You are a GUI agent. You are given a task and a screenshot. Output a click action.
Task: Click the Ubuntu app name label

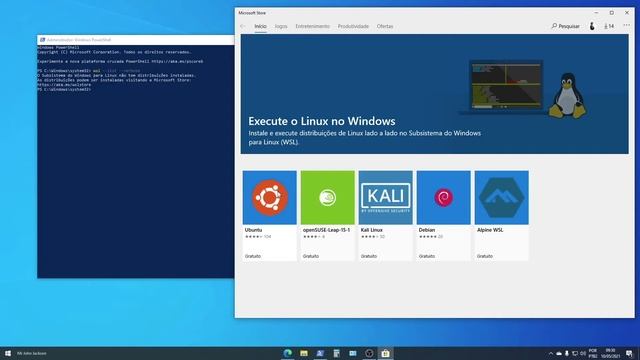(253, 230)
